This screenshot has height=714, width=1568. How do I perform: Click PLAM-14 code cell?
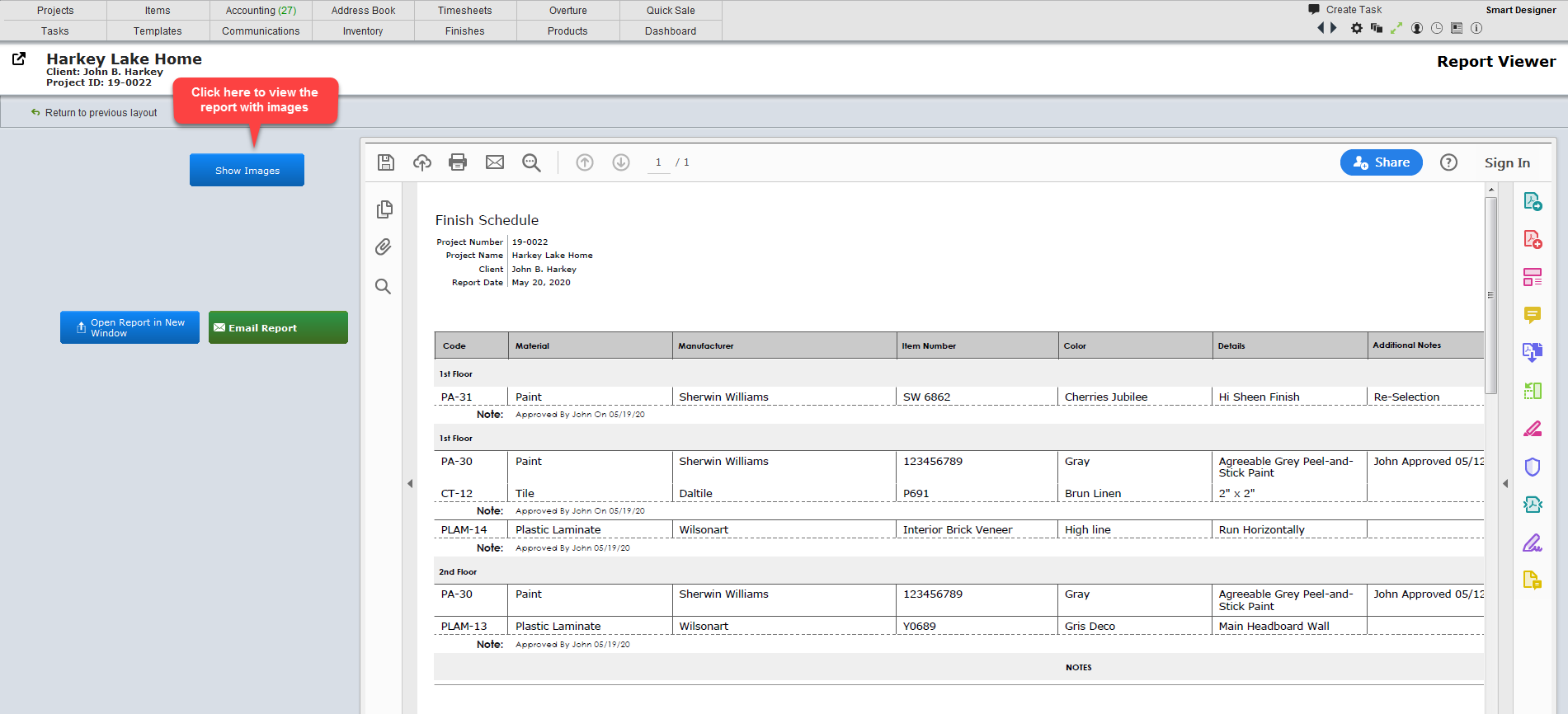tap(471, 529)
